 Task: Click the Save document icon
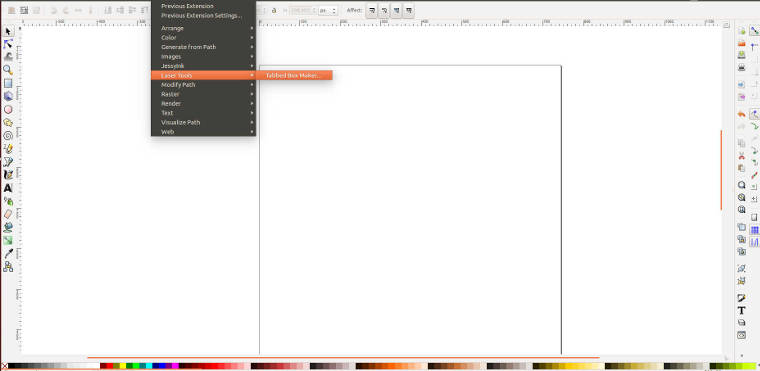click(x=741, y=55)
